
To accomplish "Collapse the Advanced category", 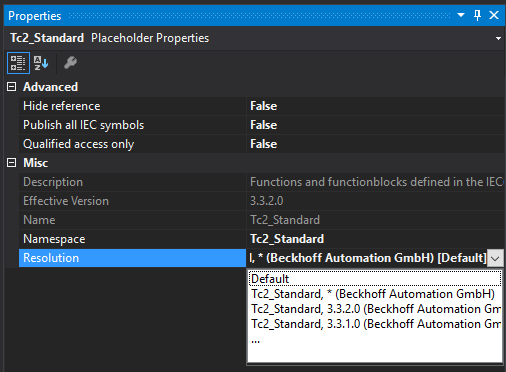I will pos(12,87).
